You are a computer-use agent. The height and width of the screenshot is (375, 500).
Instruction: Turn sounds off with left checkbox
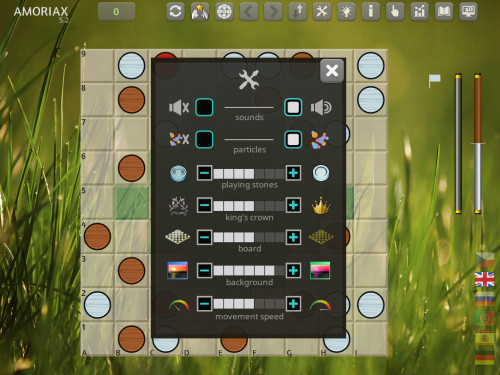(x=204, y=107)
